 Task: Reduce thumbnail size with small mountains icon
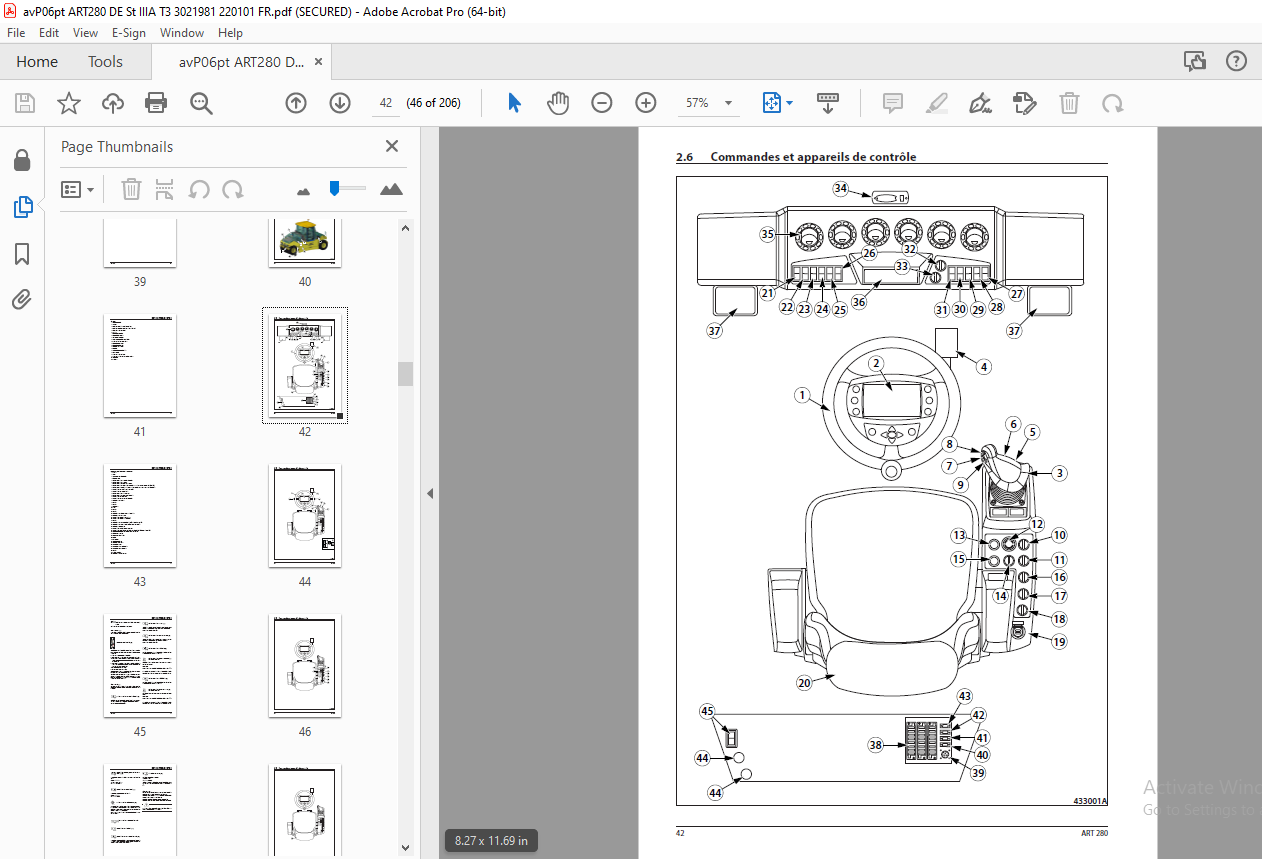pyautogui.click(x=305, y=190)
